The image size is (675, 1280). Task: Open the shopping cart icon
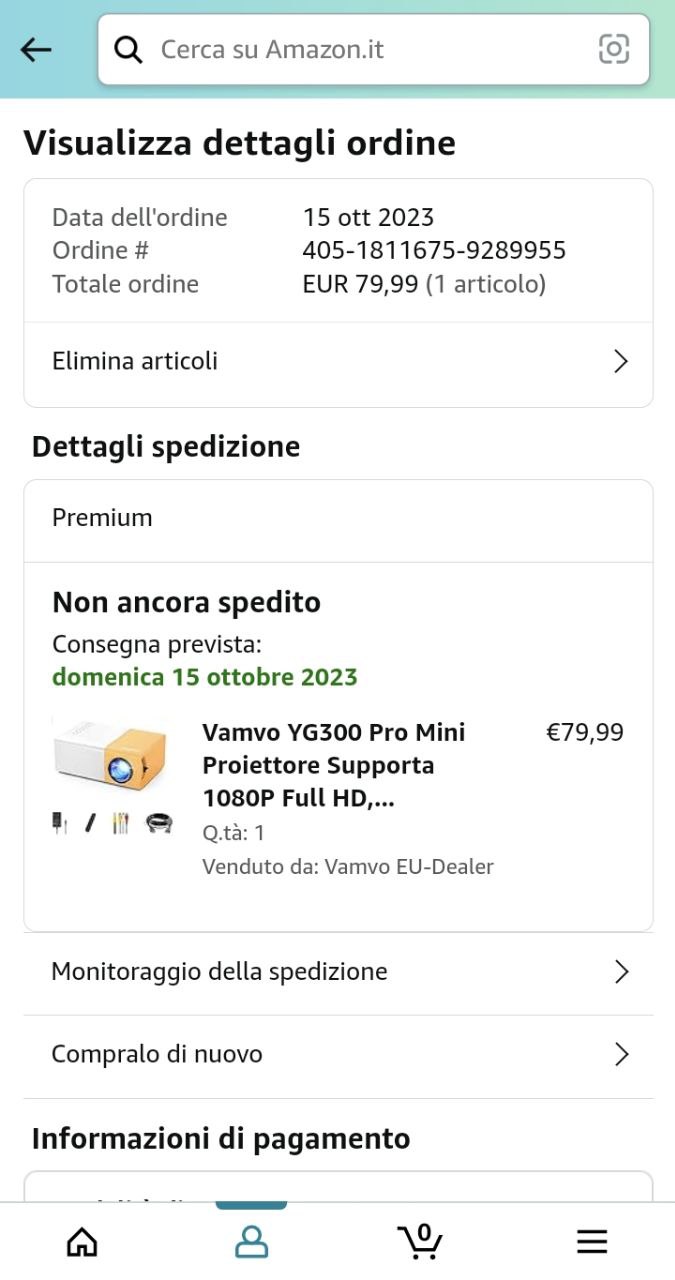coord(421,1240)
